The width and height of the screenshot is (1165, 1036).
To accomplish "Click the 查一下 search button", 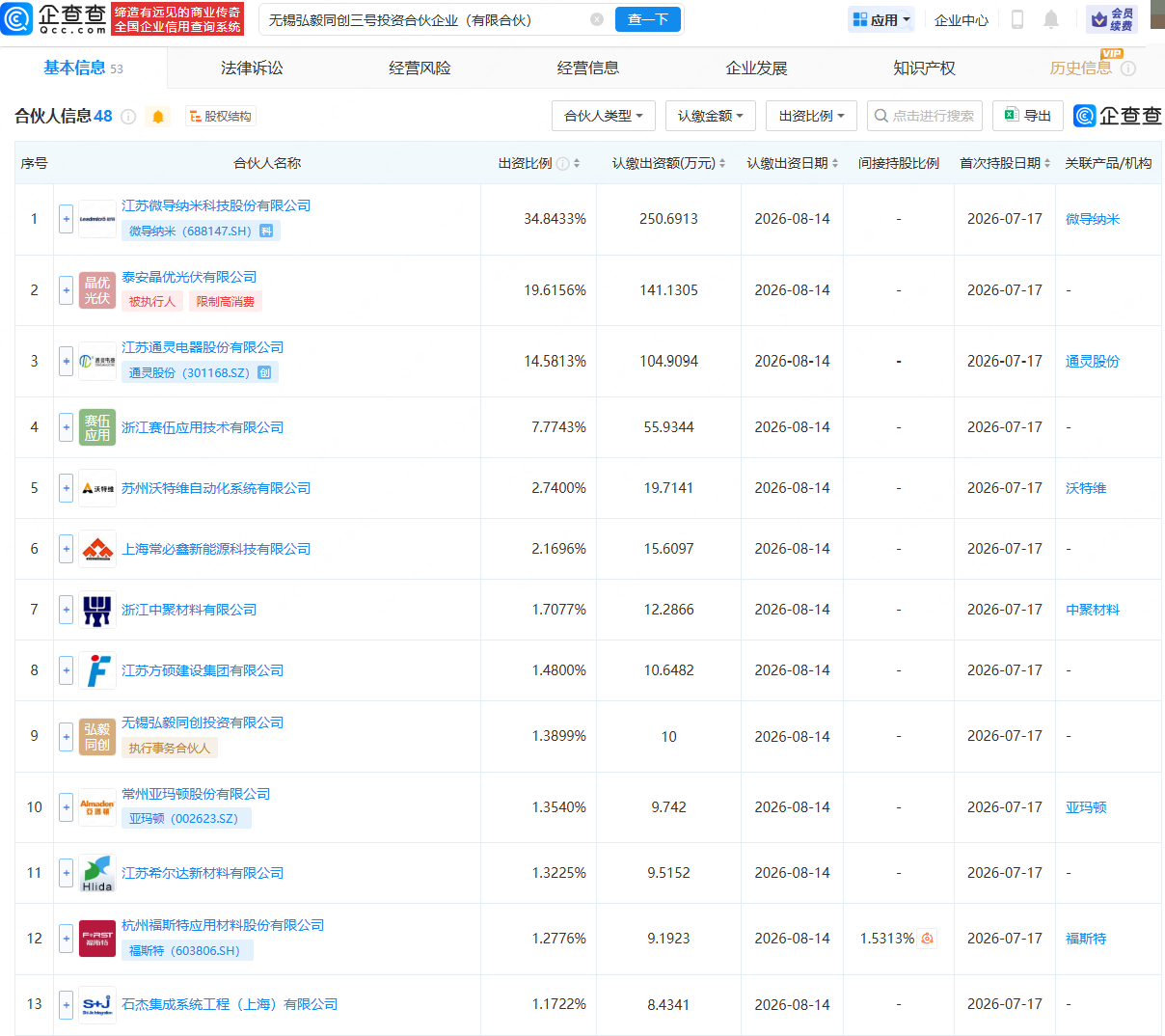I will (648, 19).
